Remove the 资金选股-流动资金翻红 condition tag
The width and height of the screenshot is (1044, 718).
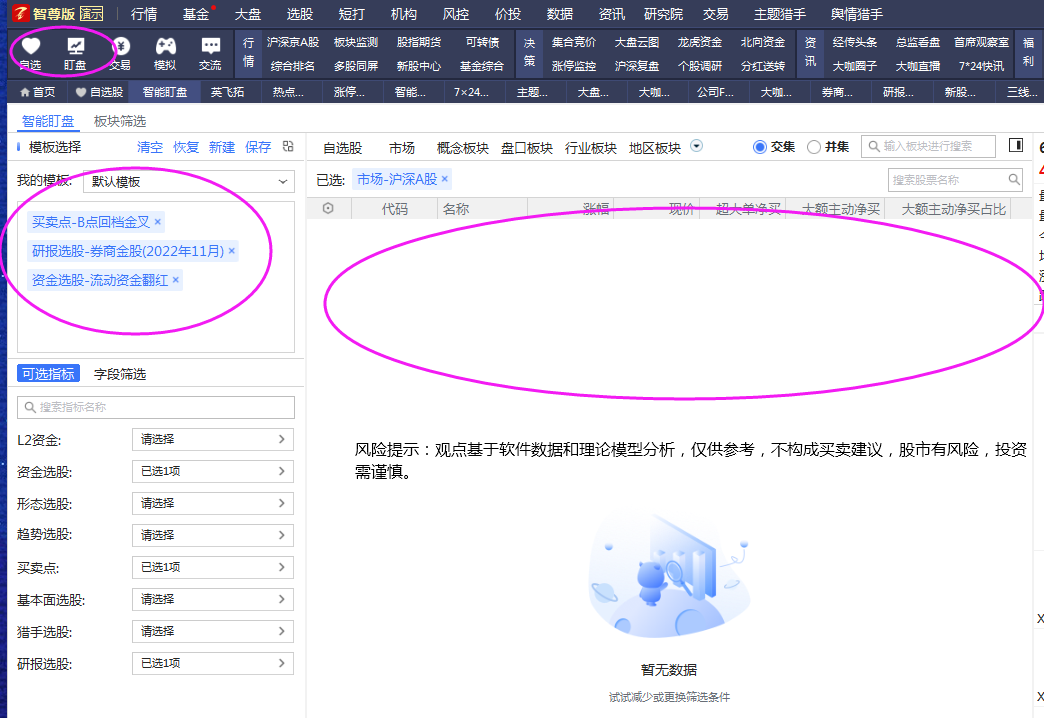pyautogui.click(x=176, y=280)
